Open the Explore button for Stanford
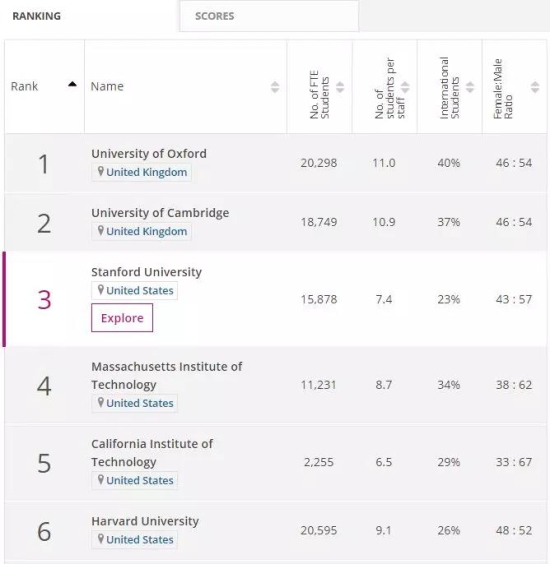Viewport: 550px width, 564px height. (122, 318)
